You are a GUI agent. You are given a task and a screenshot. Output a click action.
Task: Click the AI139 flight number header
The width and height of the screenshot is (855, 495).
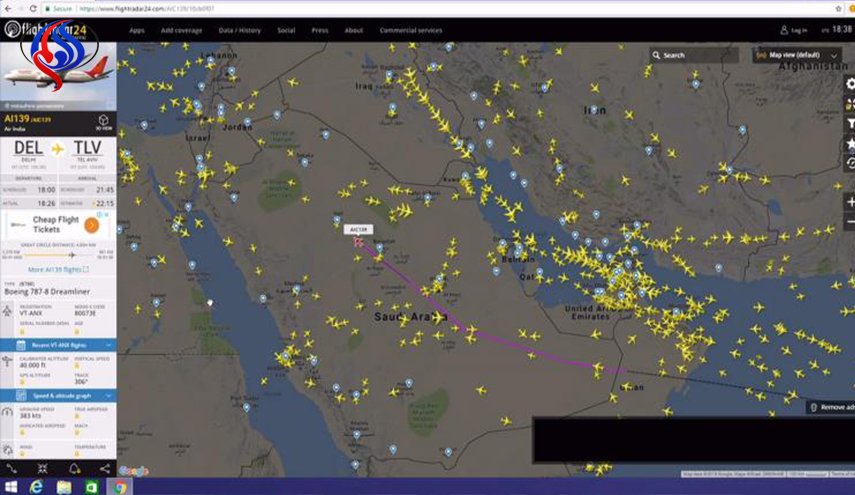coord(17,119)
